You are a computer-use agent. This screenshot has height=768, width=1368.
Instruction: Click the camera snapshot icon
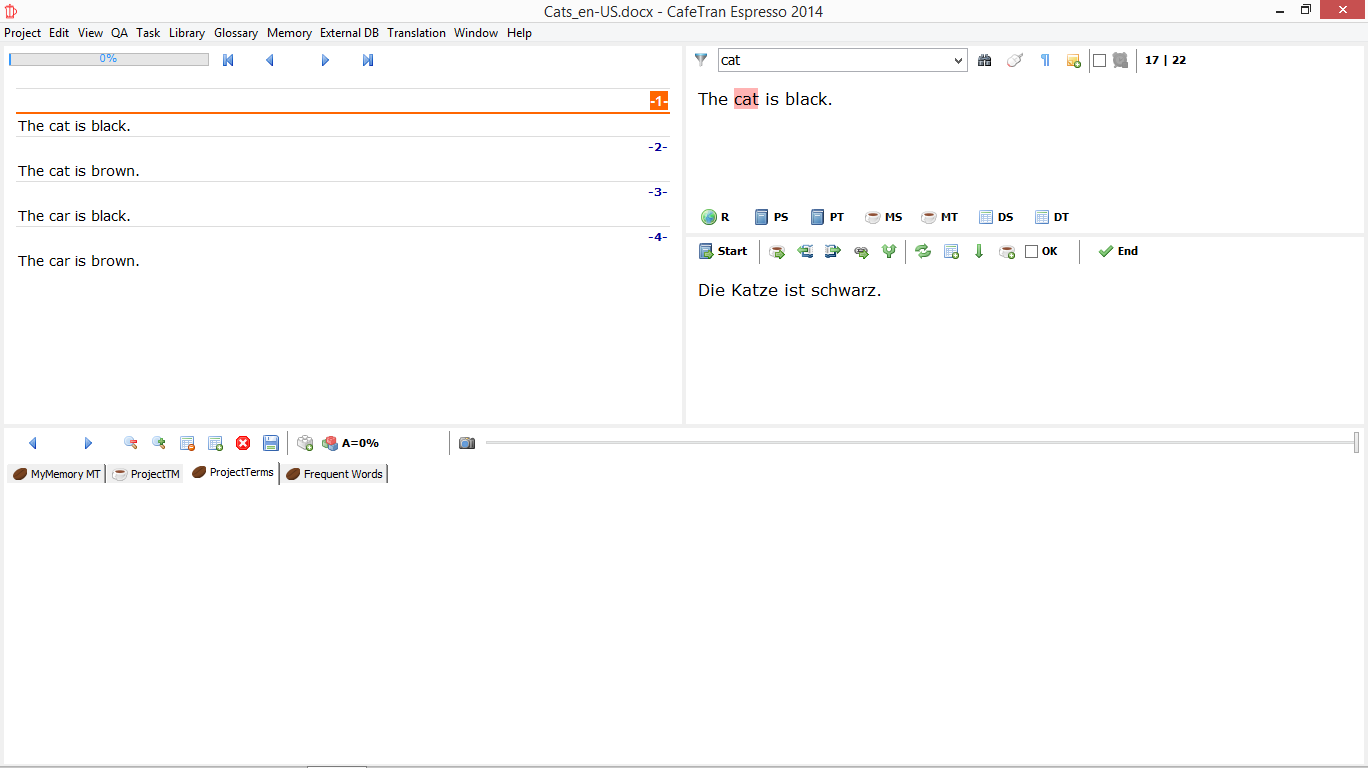(467, 443)
